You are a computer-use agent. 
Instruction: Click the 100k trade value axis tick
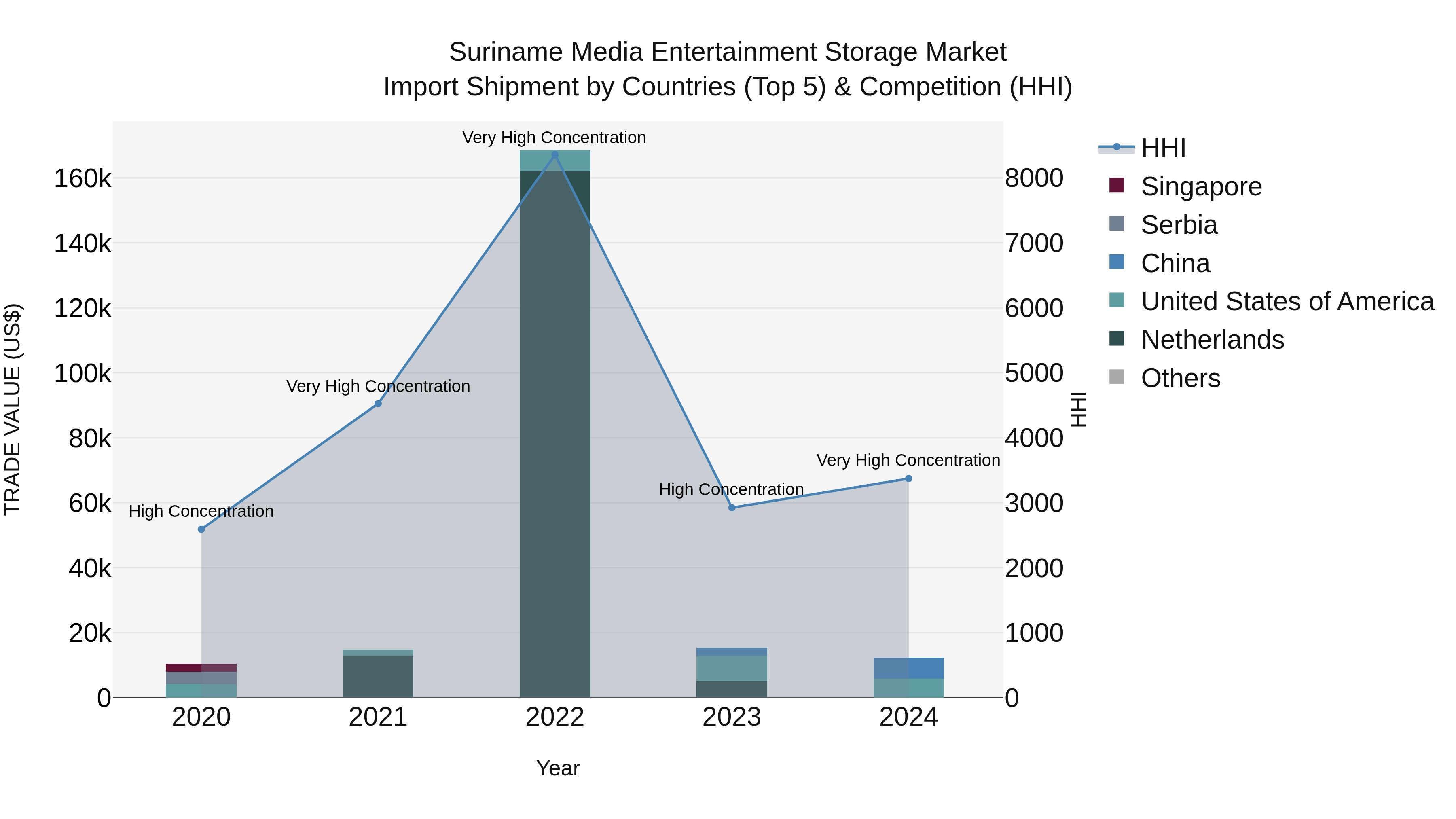click(83, 374)
